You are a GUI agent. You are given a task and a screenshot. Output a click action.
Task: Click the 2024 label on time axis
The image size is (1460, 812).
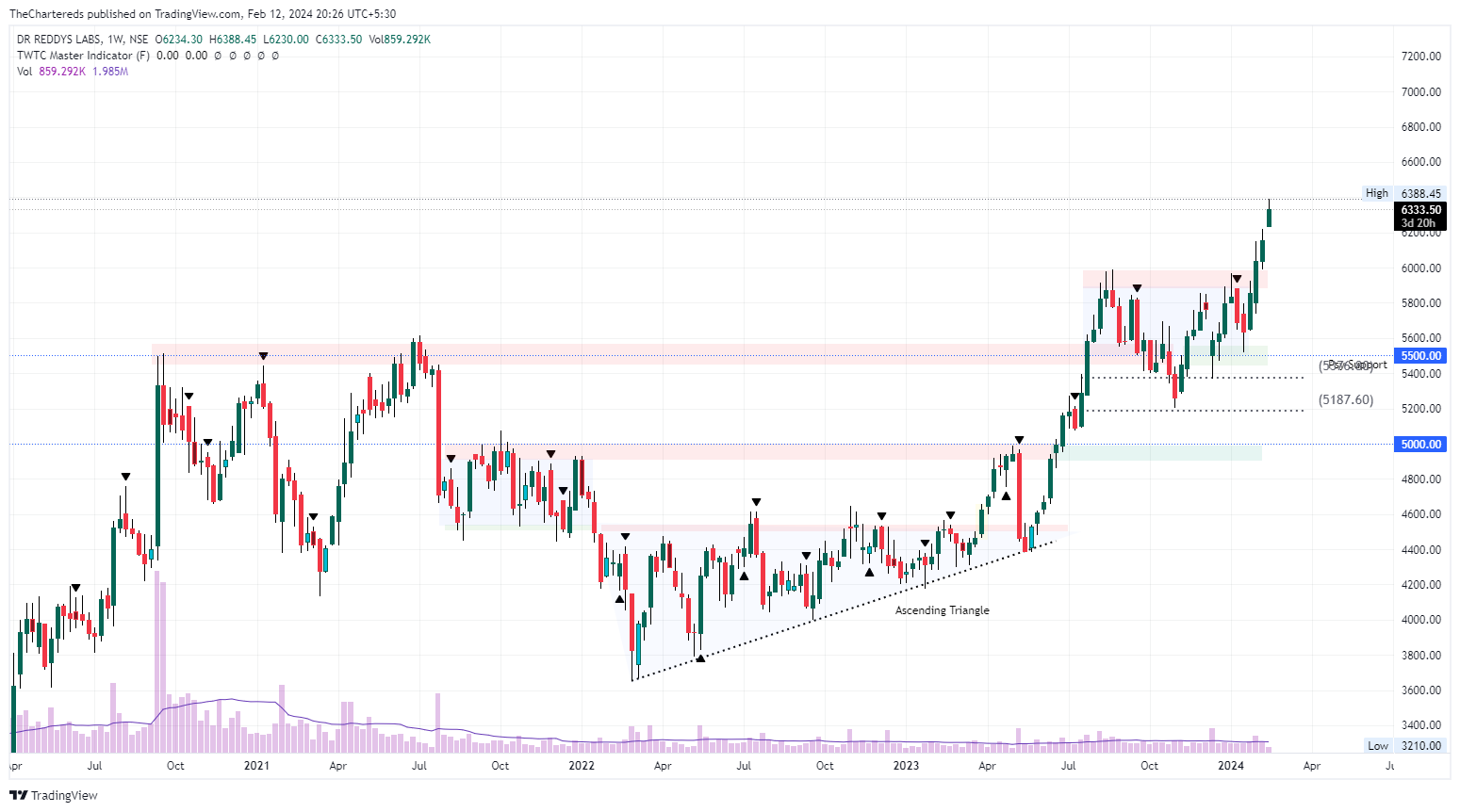pyautogui.click(x=1230, y=766)
